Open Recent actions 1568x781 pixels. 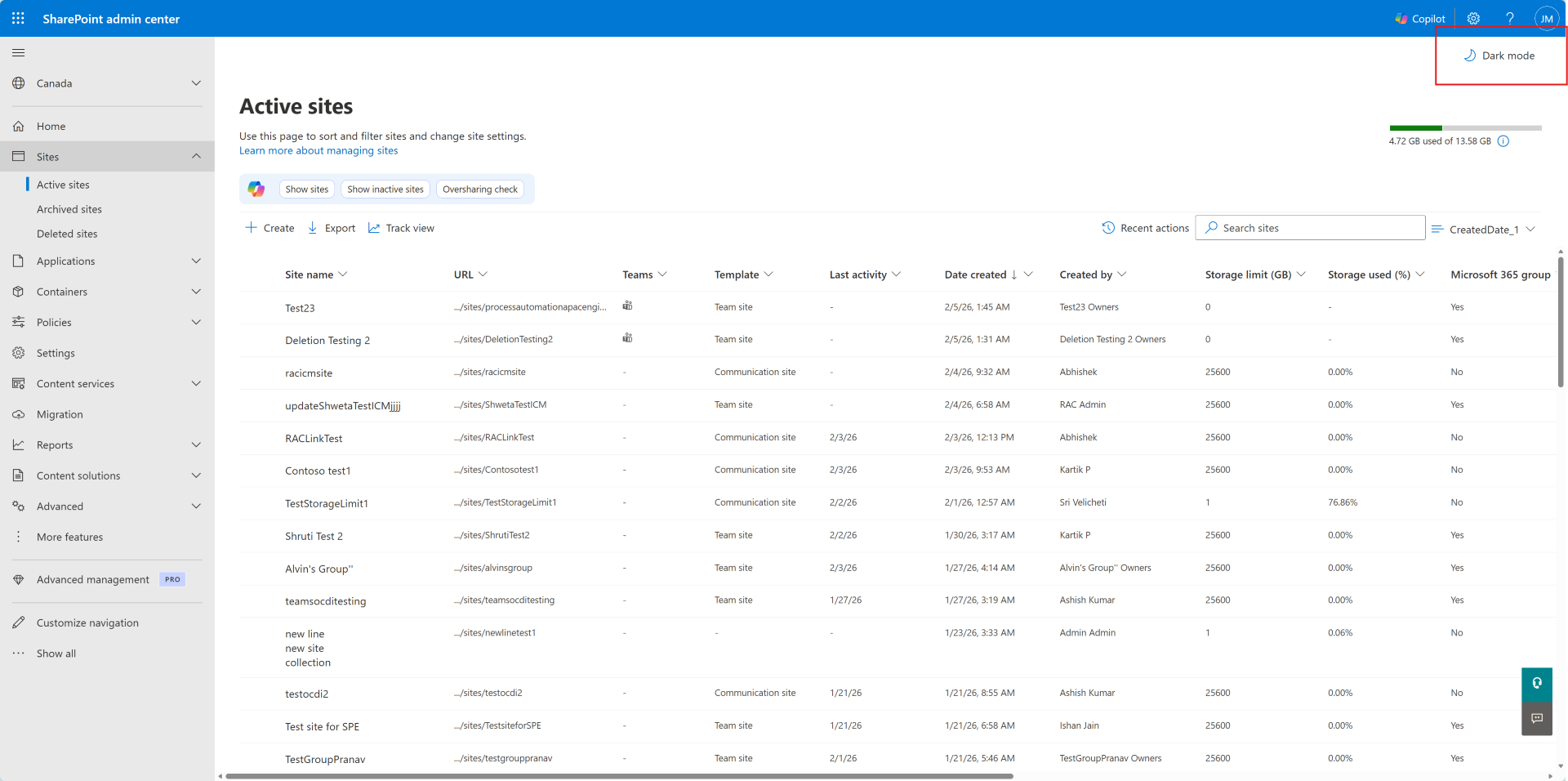[x=1145, y=228]
